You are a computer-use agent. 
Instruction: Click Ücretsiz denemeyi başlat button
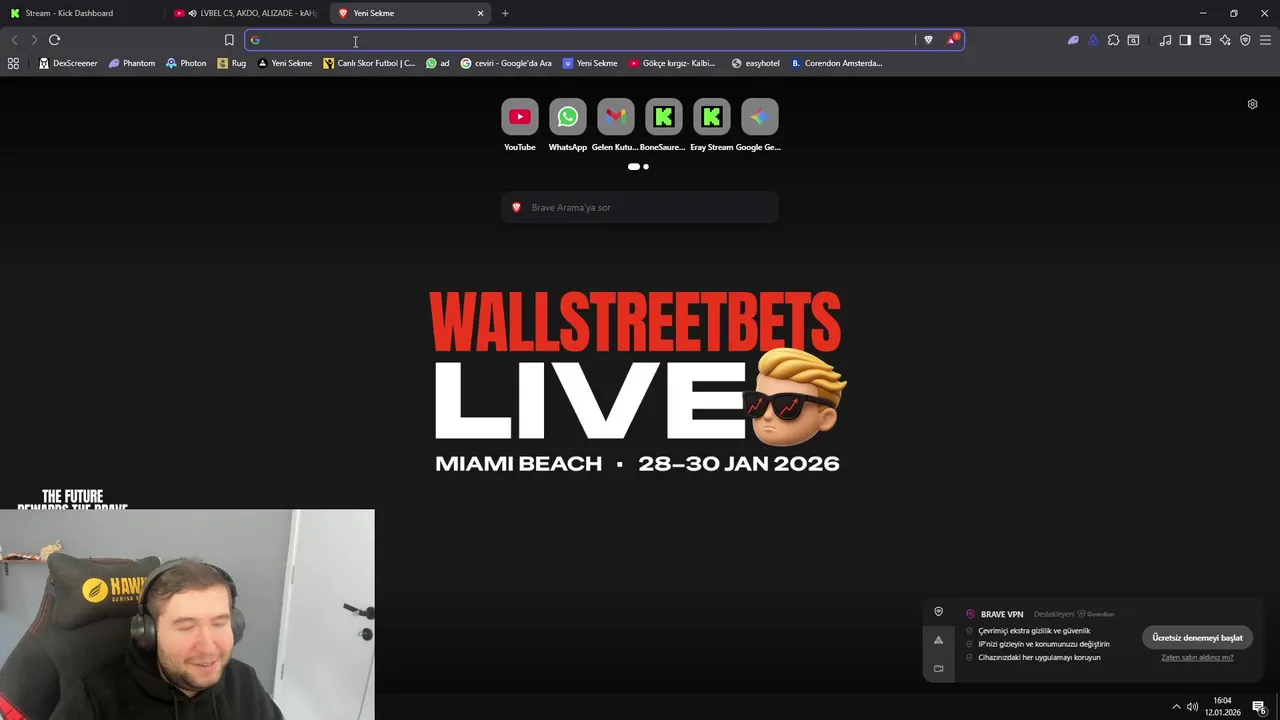(1197, 638)
